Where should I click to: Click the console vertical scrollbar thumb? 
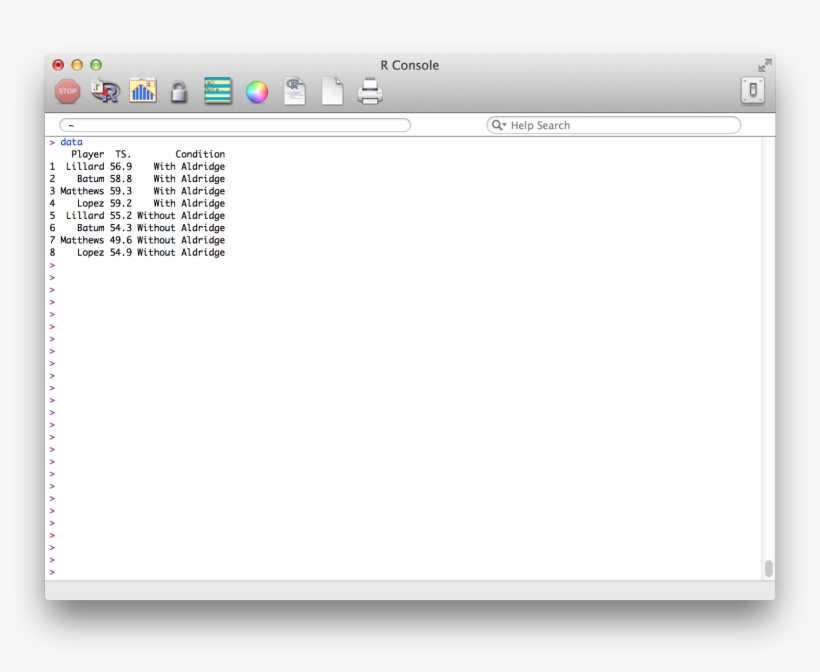[768, 568]
